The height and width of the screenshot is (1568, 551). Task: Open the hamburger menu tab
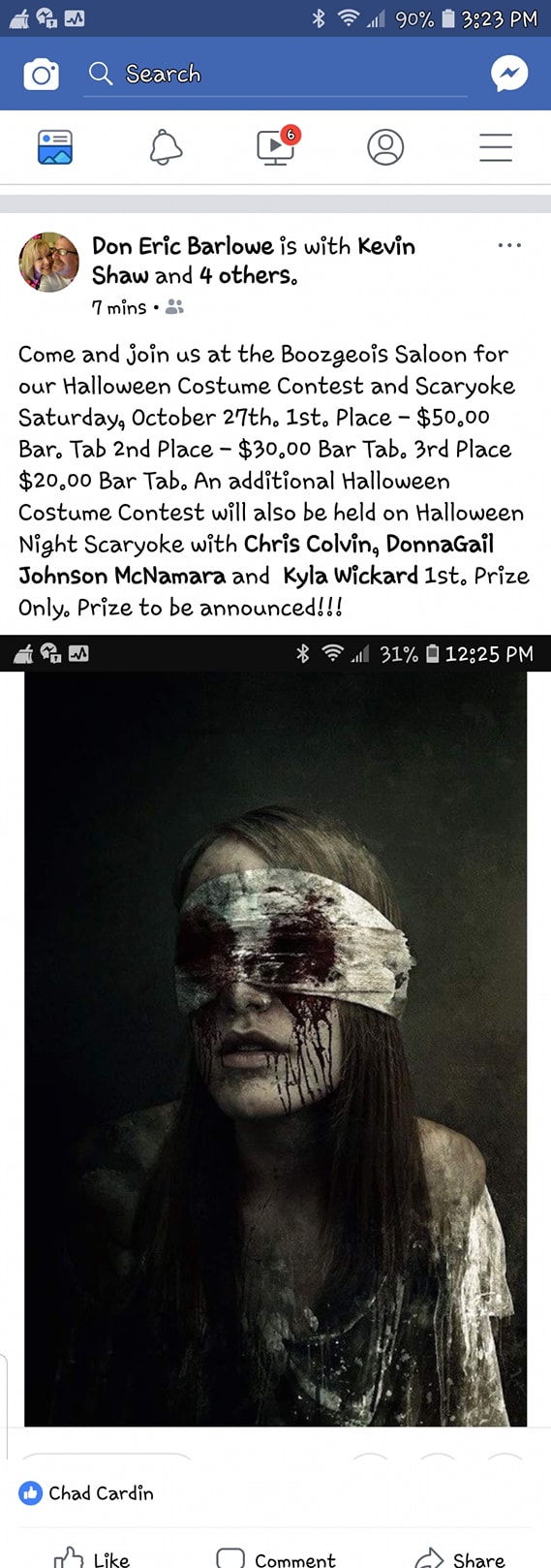coord(496,147)
